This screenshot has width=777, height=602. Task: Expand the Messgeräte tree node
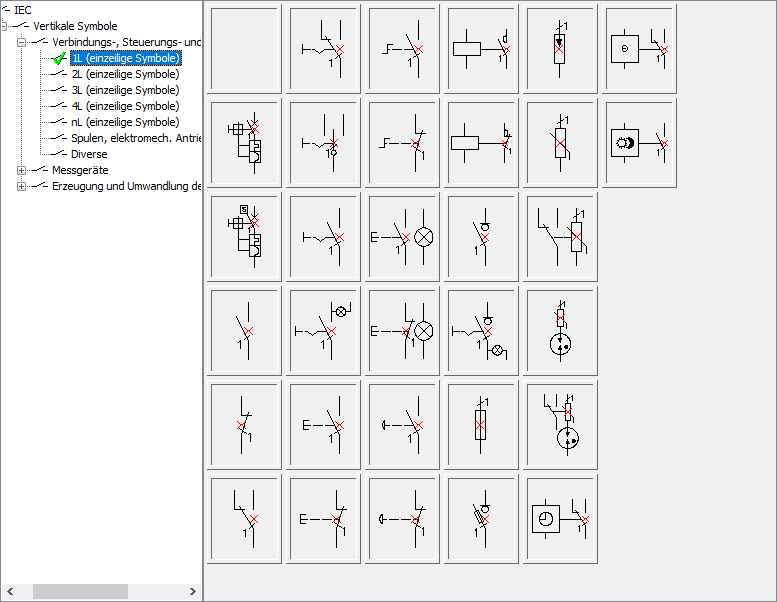[x=21, y=170]
